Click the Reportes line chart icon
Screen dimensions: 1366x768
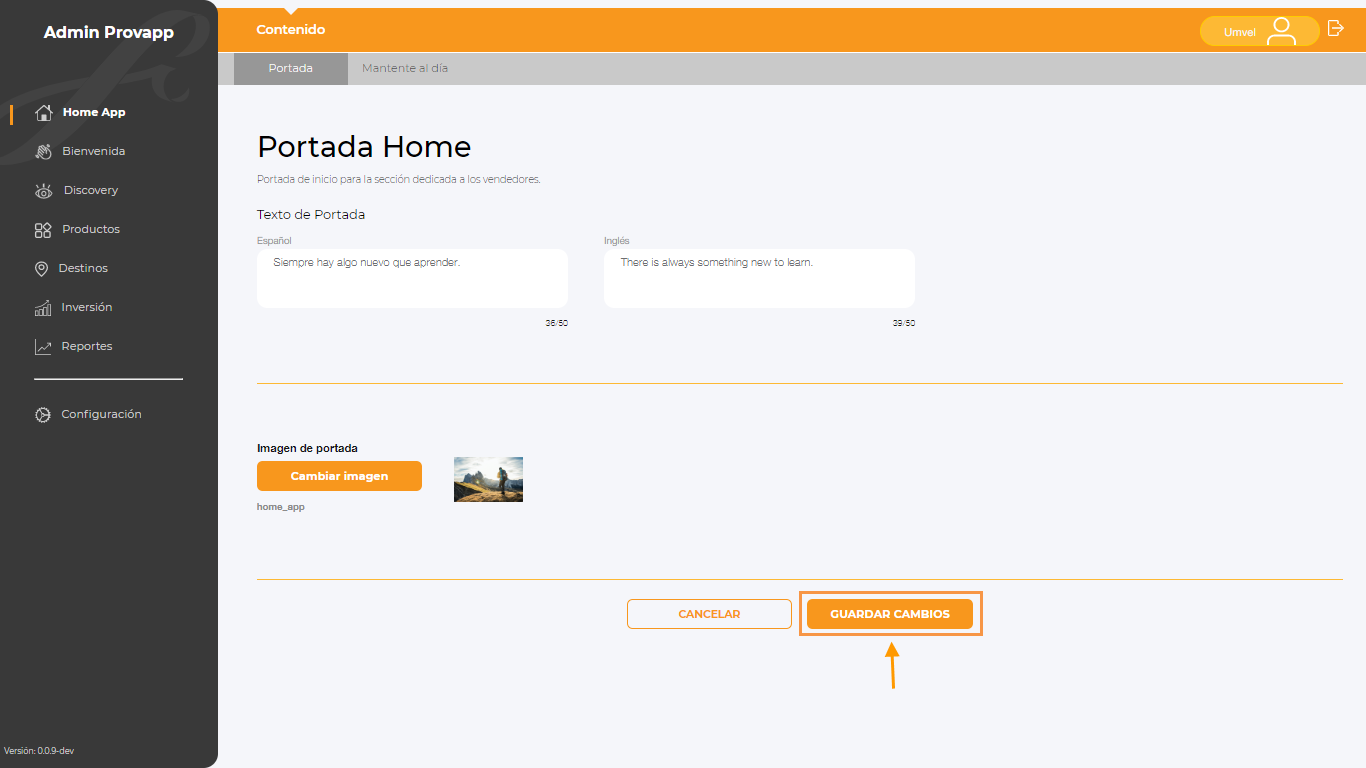(43, 346)
